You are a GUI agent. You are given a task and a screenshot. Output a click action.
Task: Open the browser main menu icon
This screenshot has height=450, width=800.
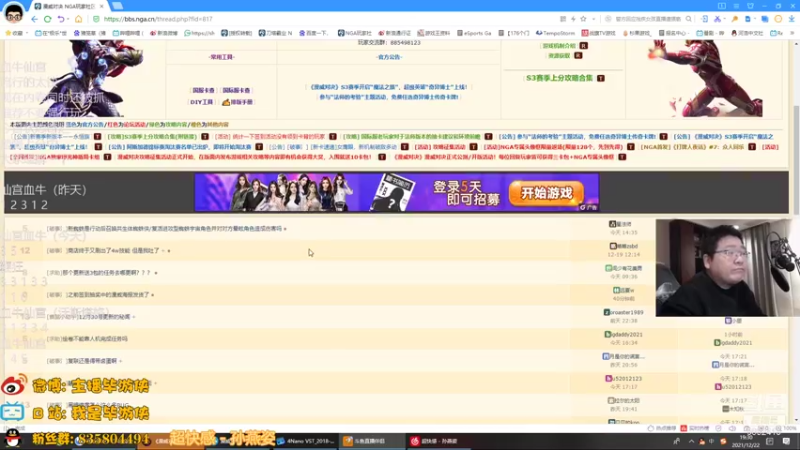point(736,6)
